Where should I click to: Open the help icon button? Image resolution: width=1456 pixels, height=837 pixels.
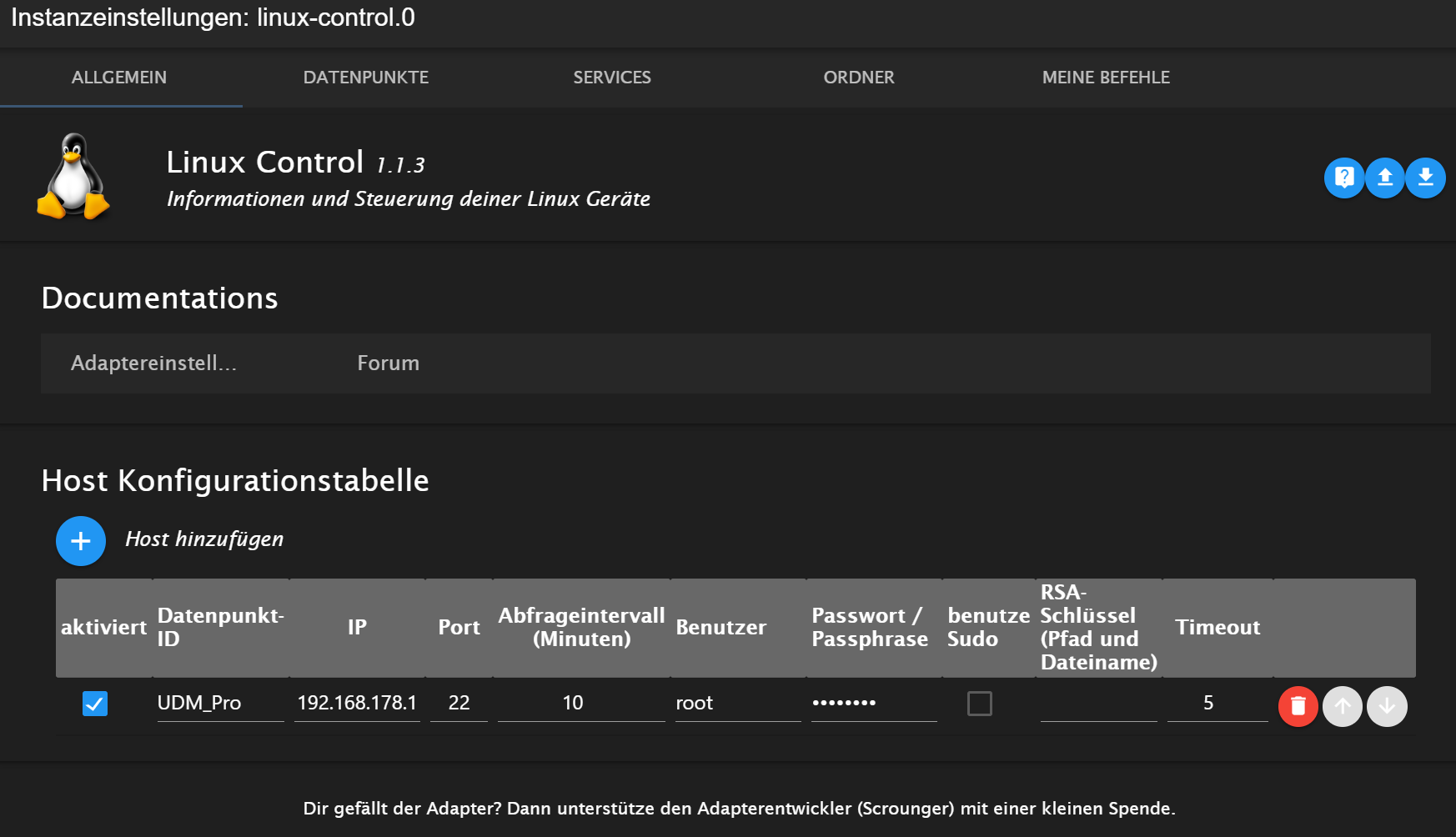1344,178
